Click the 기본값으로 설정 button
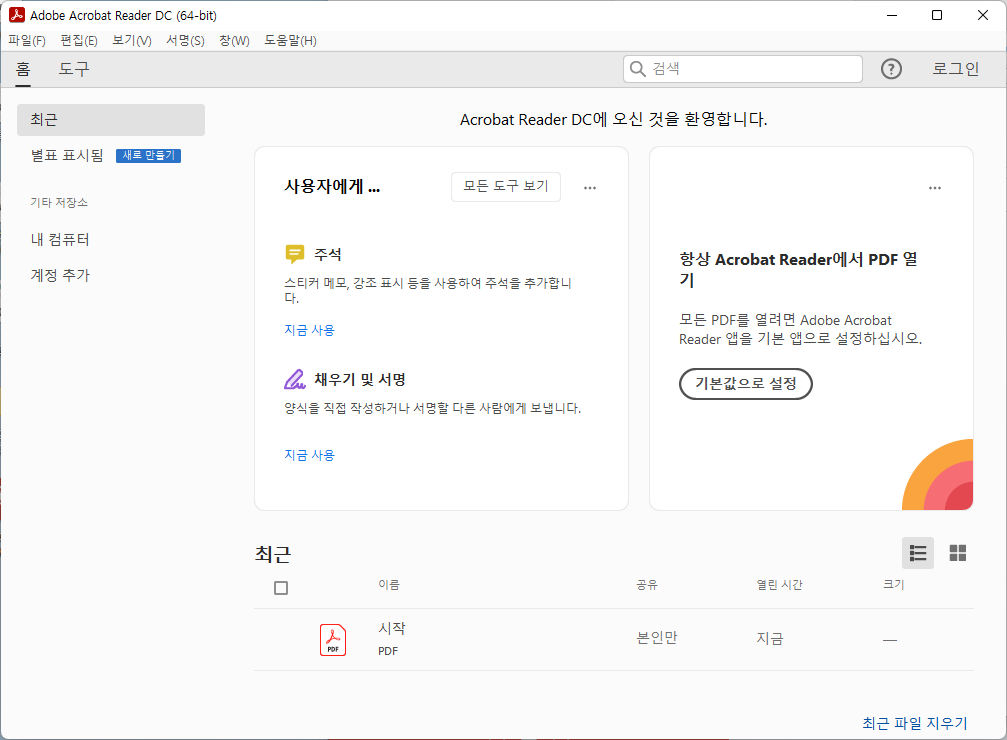Viewport: 1007px width, 740px height. 746,383
